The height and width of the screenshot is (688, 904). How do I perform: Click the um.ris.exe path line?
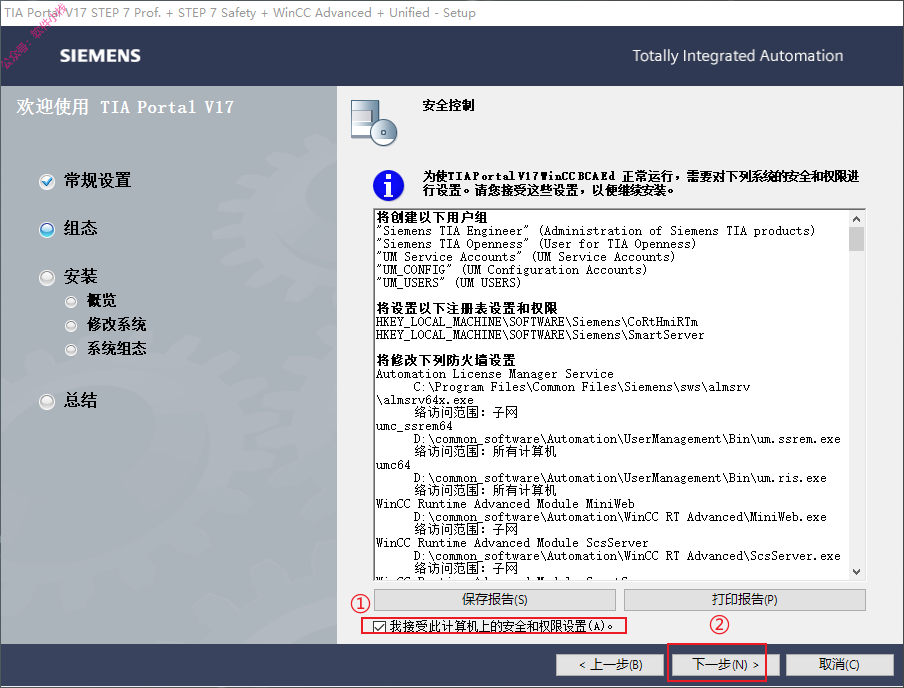pos(620,478)
